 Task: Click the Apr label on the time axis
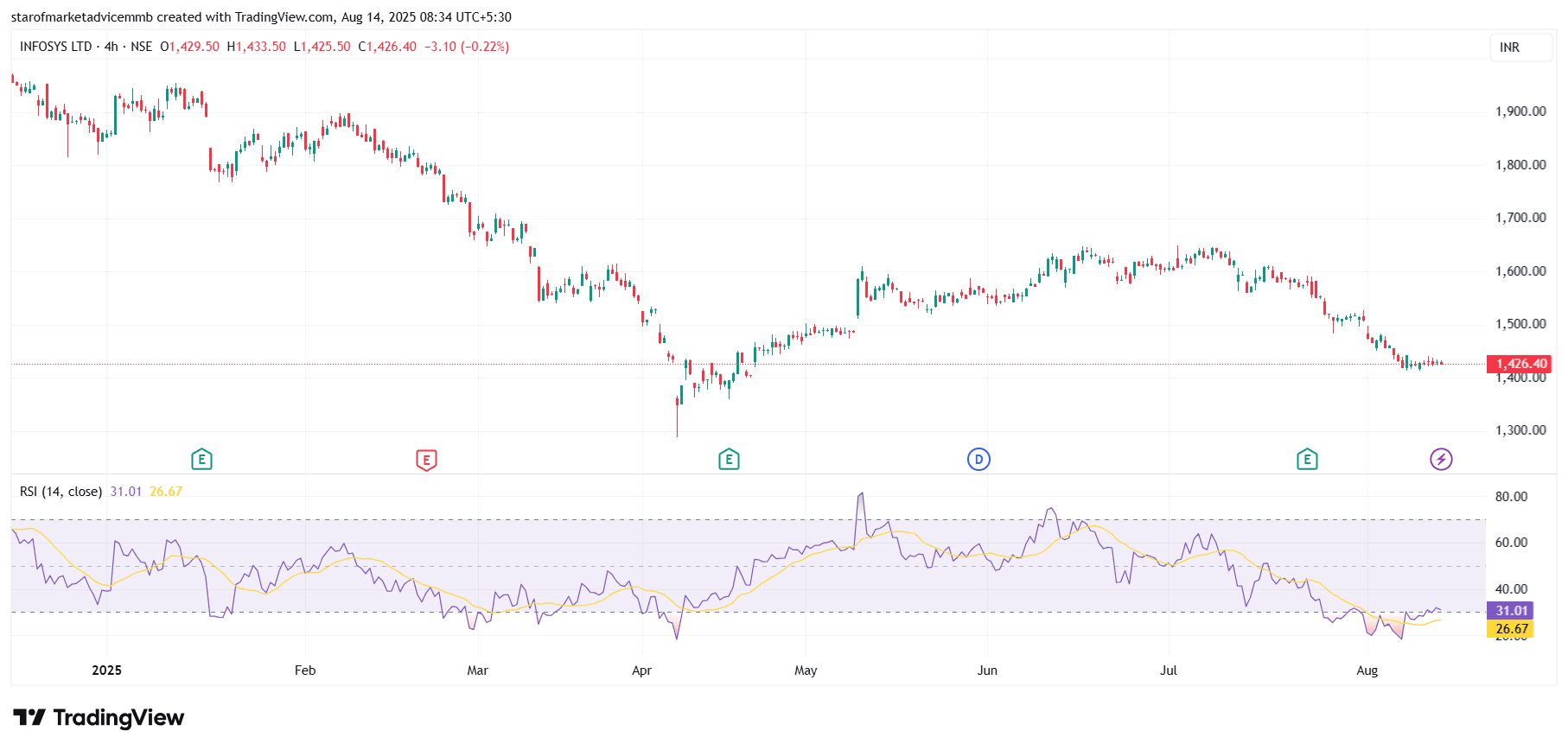coord(641,671)
